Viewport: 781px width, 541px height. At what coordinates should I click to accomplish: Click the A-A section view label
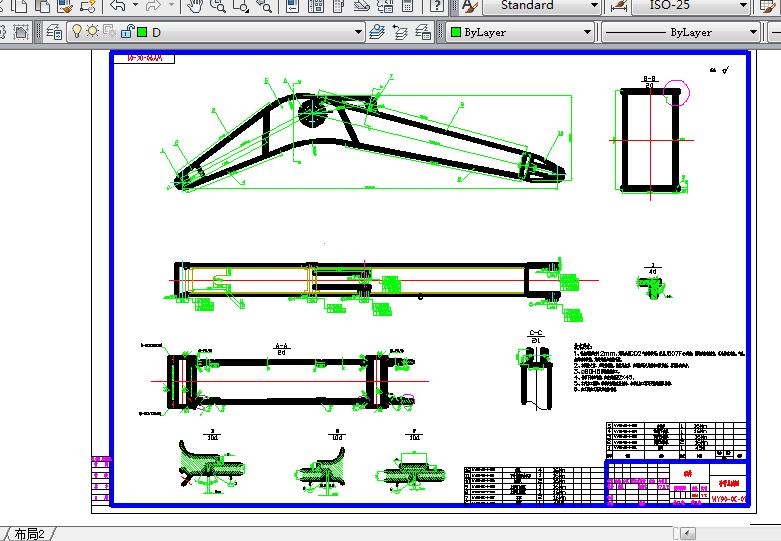point(281,349)
